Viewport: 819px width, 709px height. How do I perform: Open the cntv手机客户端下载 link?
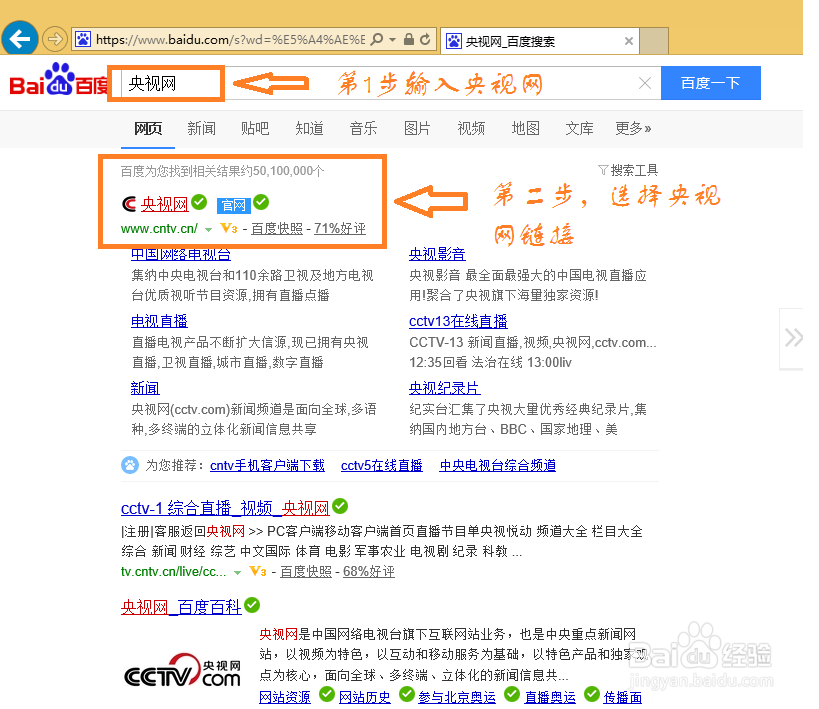coord(267,466)
